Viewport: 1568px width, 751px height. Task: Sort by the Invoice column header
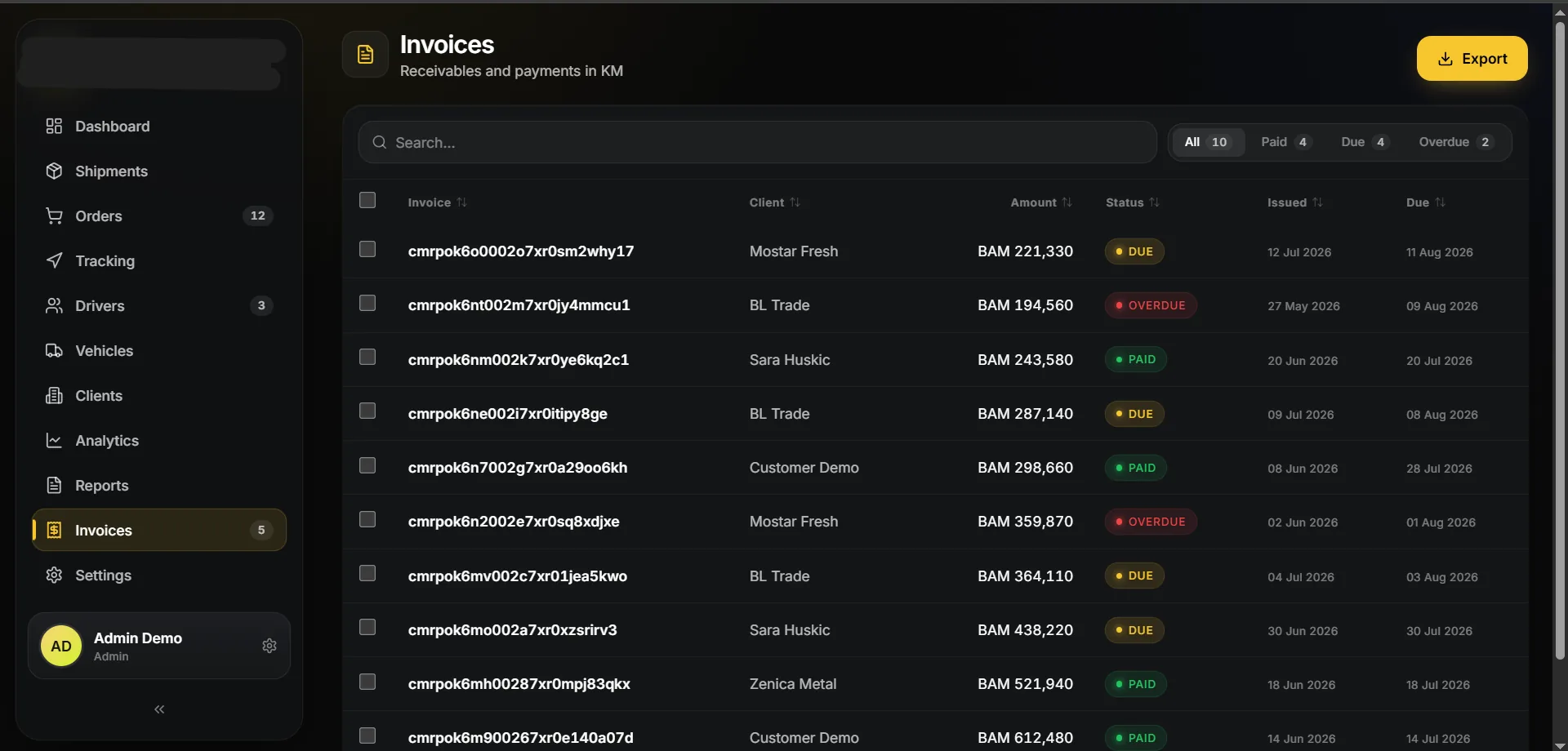point(438,202)
